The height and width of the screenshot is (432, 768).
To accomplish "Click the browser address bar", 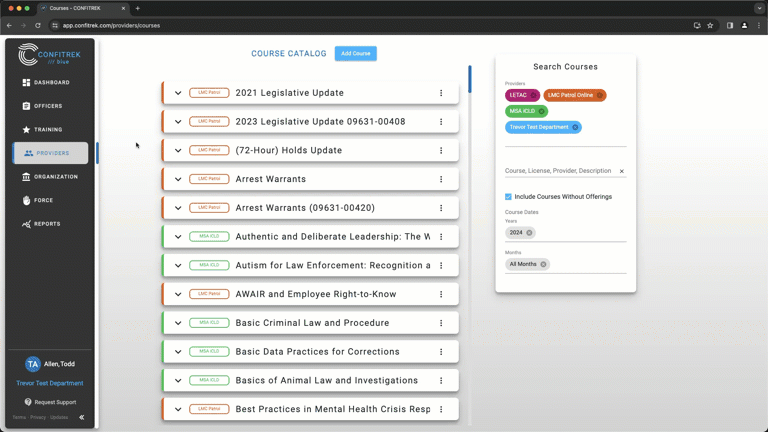I will coord(372,25).
